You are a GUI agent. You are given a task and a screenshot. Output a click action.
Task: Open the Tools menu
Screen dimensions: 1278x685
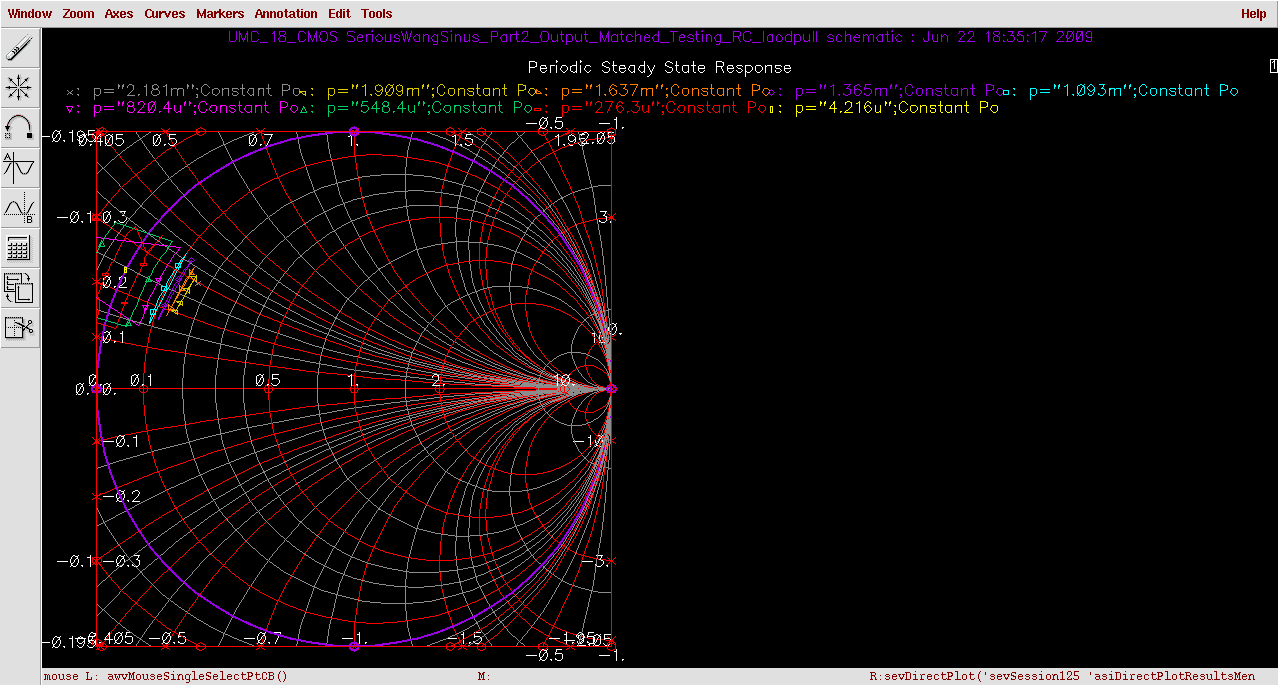pyautogui.click(x=377, y=14)
